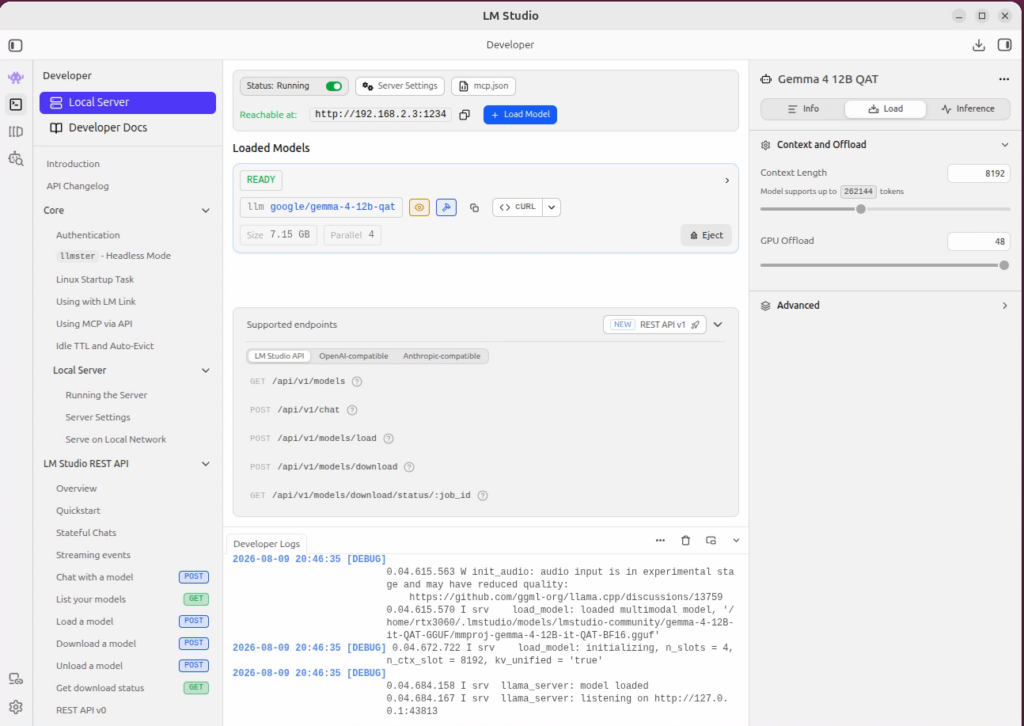Image resolution: width=1024 pixels, height=726 pixels.
Task: Copy the model identifier google/gemma-4-12b-qat
Action: (475, 208)
